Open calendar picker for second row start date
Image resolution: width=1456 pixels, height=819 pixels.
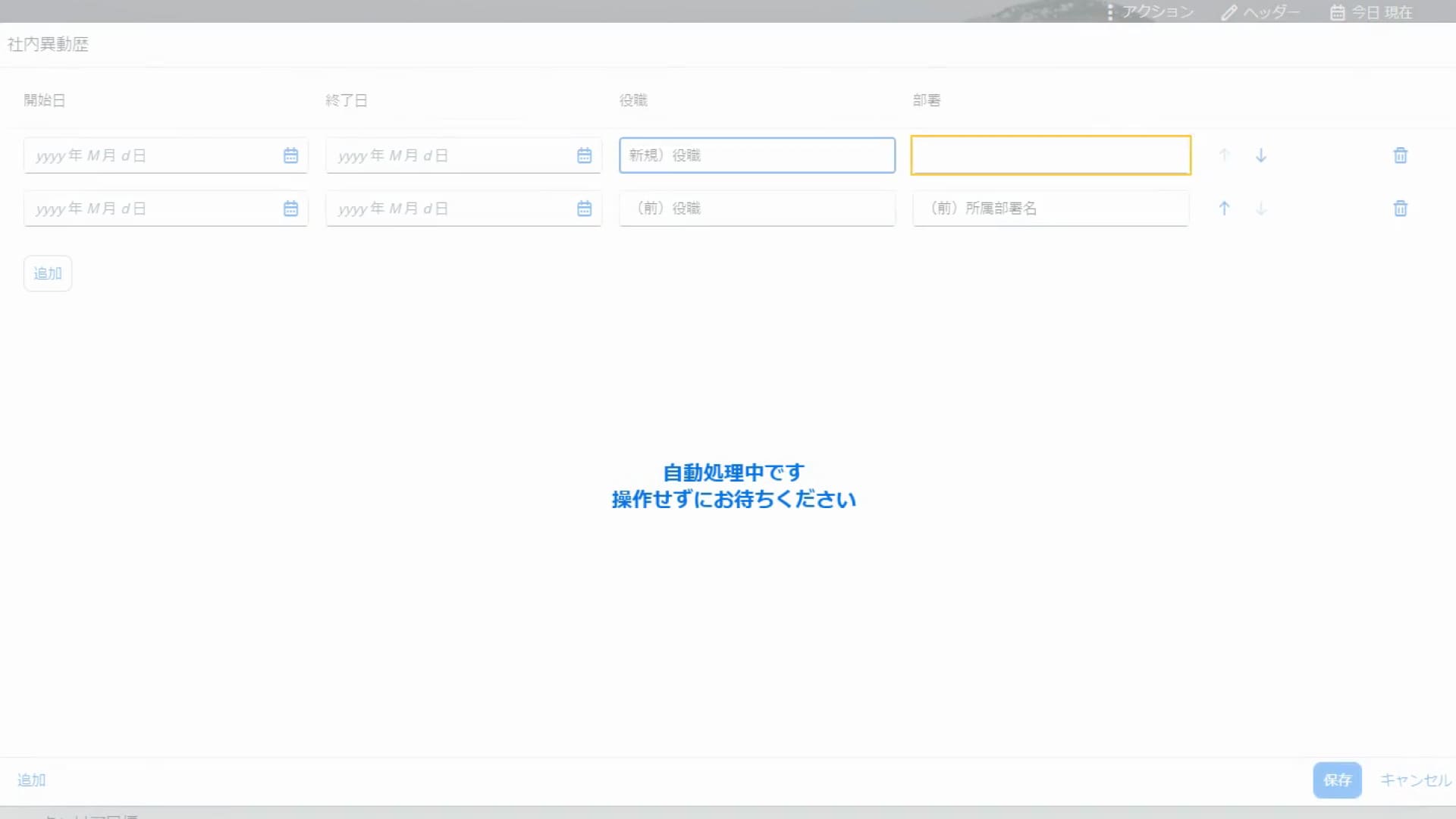(x=290, y=209)
